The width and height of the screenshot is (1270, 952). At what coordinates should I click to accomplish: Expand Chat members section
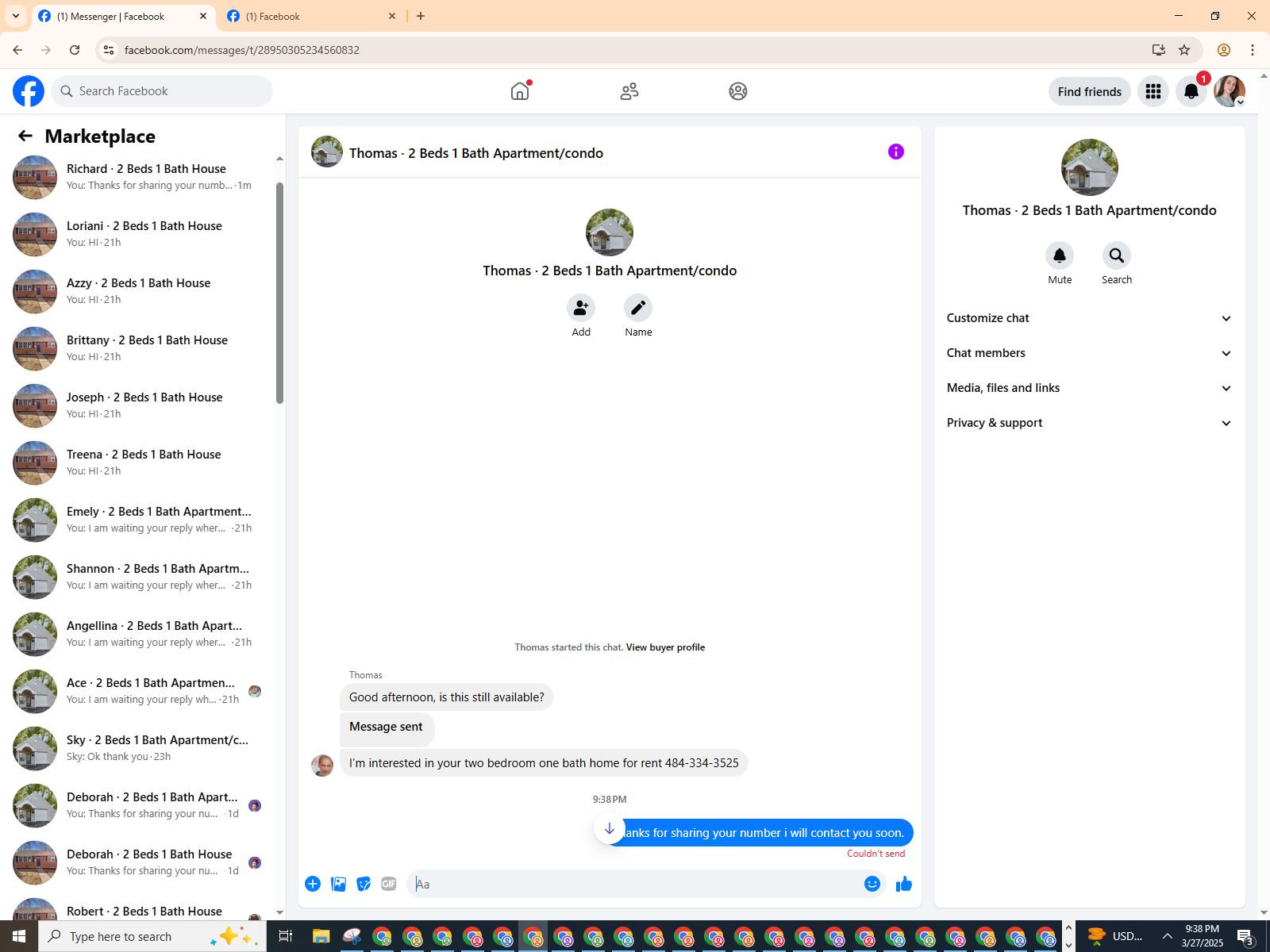coord(1089,353)
